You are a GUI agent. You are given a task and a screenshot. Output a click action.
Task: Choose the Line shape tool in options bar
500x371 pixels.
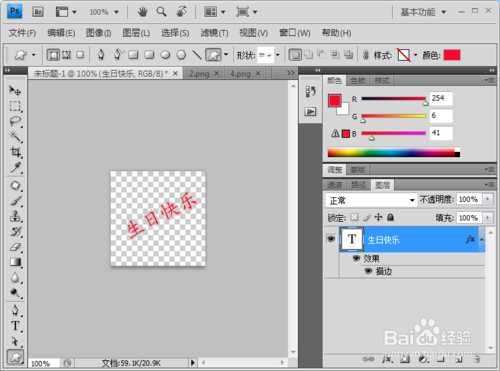click(197, 55)
